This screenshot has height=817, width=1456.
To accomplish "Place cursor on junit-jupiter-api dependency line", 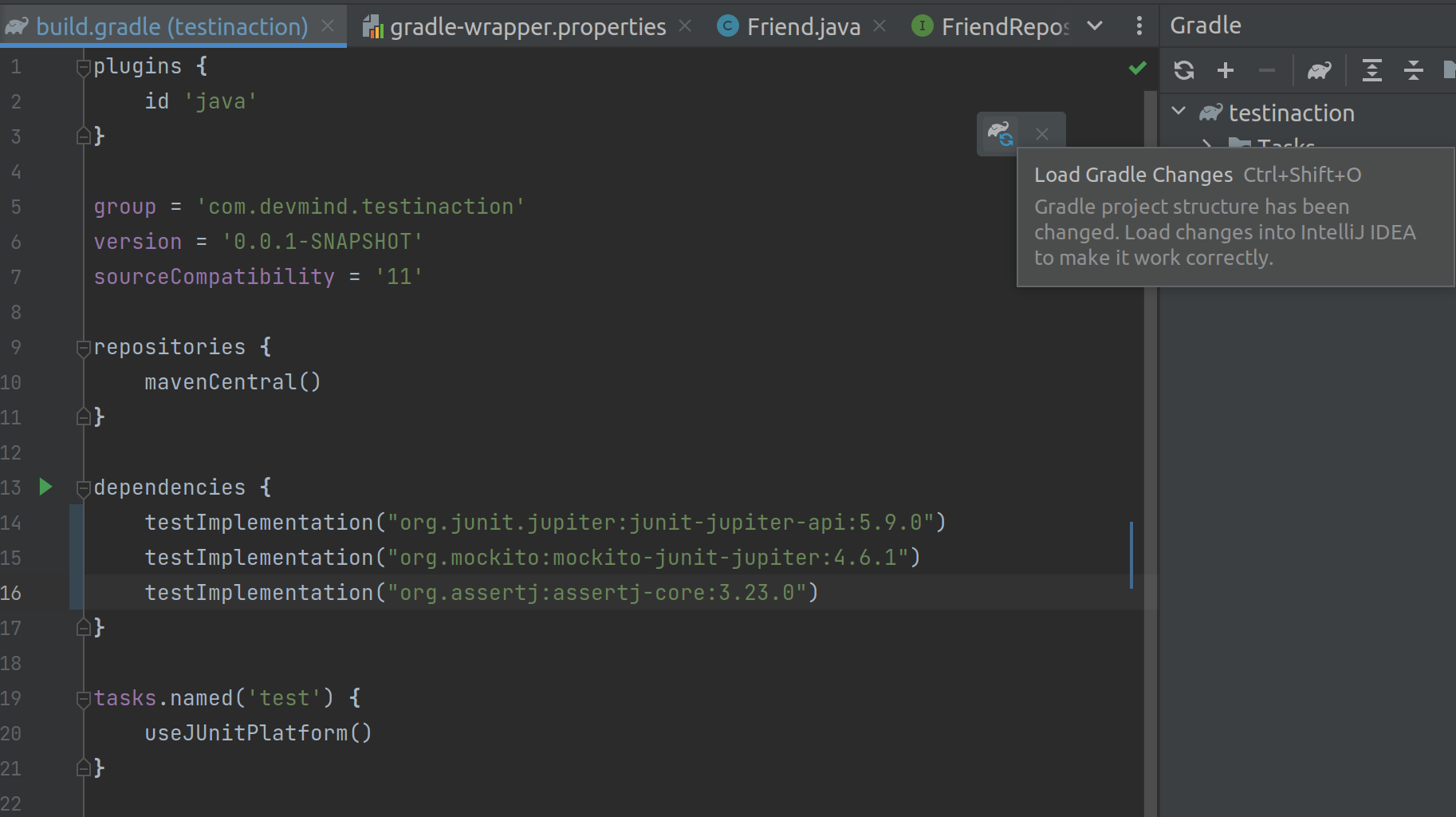I will [x=545, y=523].
